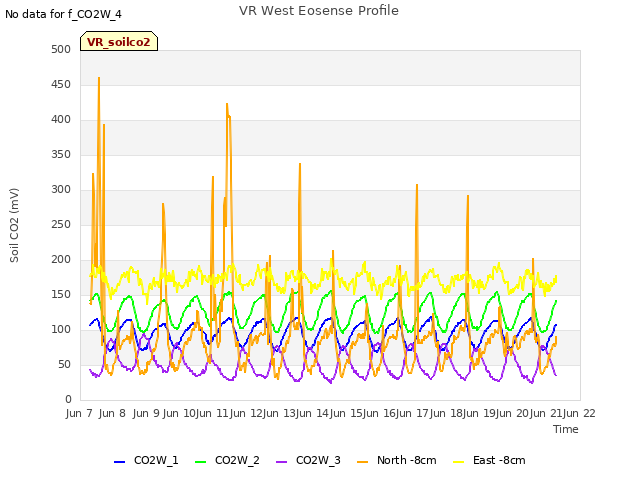Click the Jun 12 x-axis date label
This screenshot has width=640, height=480.
point(247,413)
